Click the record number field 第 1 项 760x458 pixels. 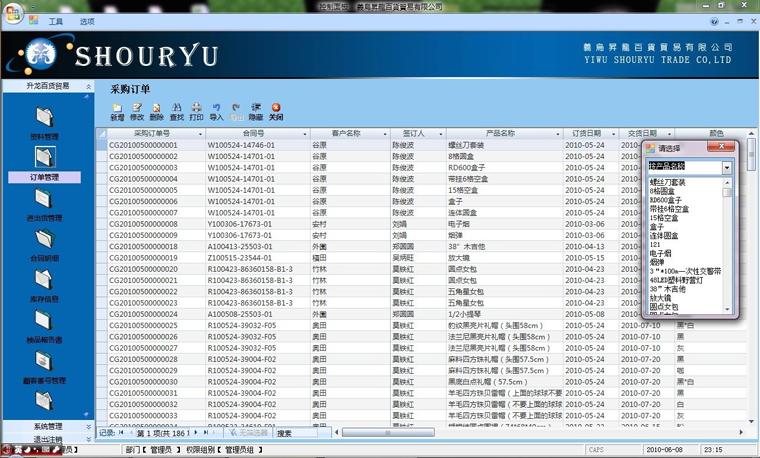click(x=162, y=433)
